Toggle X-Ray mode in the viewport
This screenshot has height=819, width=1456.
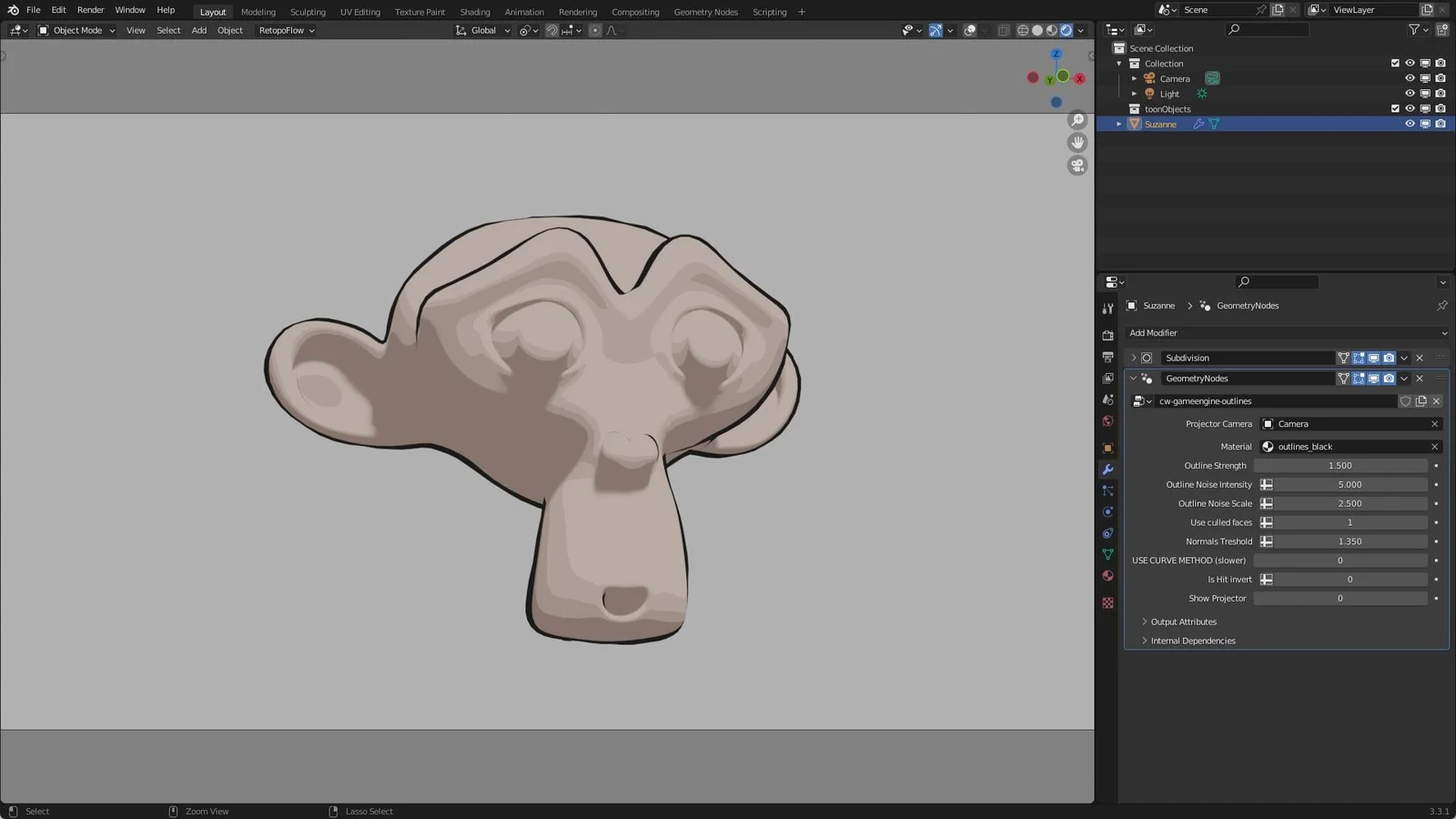click(1003, 30)
